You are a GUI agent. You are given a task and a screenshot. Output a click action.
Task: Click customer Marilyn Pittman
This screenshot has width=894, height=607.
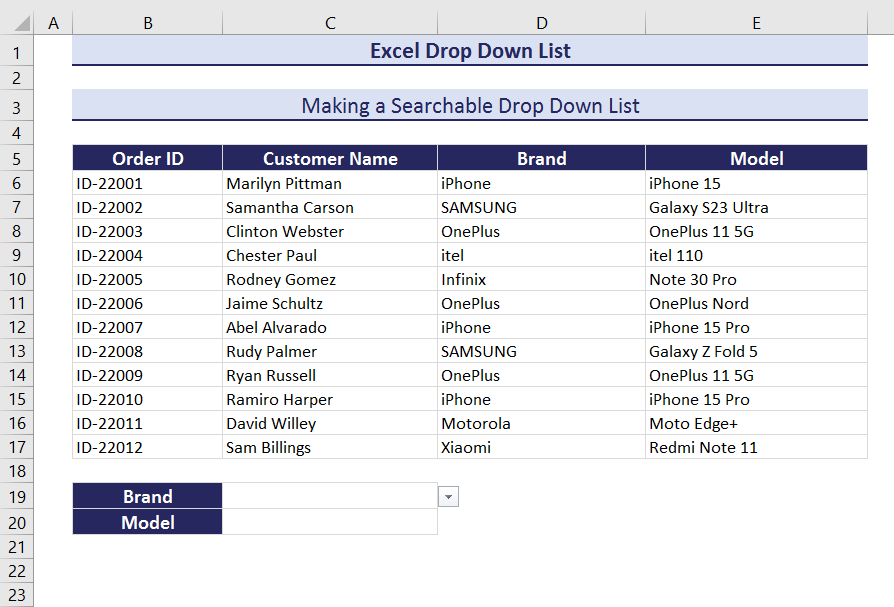330,183
